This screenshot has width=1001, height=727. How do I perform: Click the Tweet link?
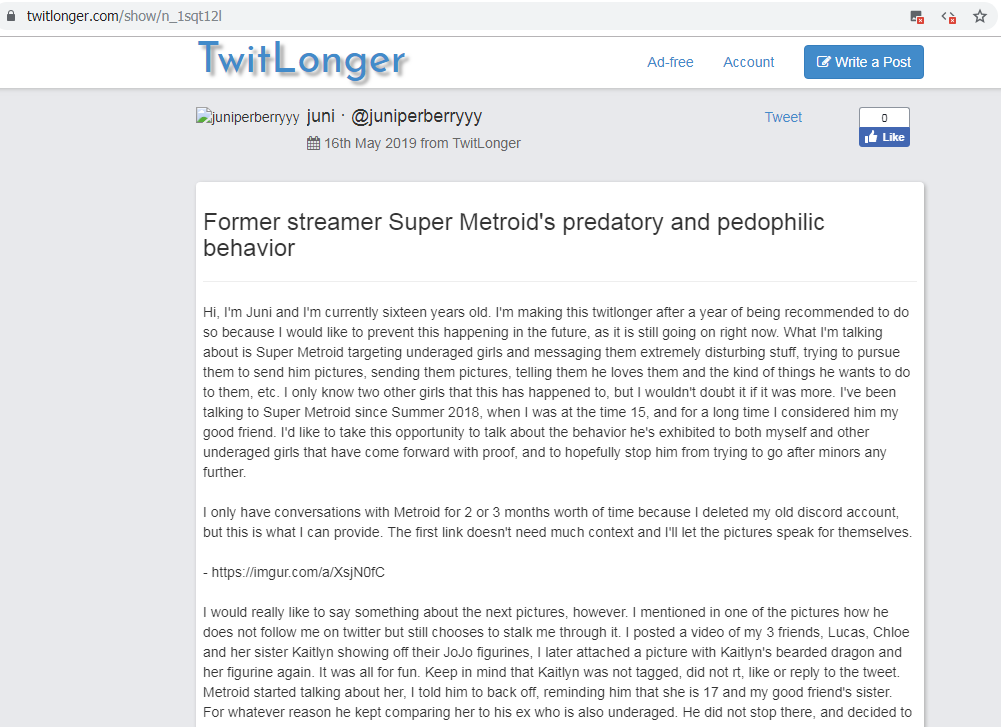pyautogui.click(x=783, y=117)
